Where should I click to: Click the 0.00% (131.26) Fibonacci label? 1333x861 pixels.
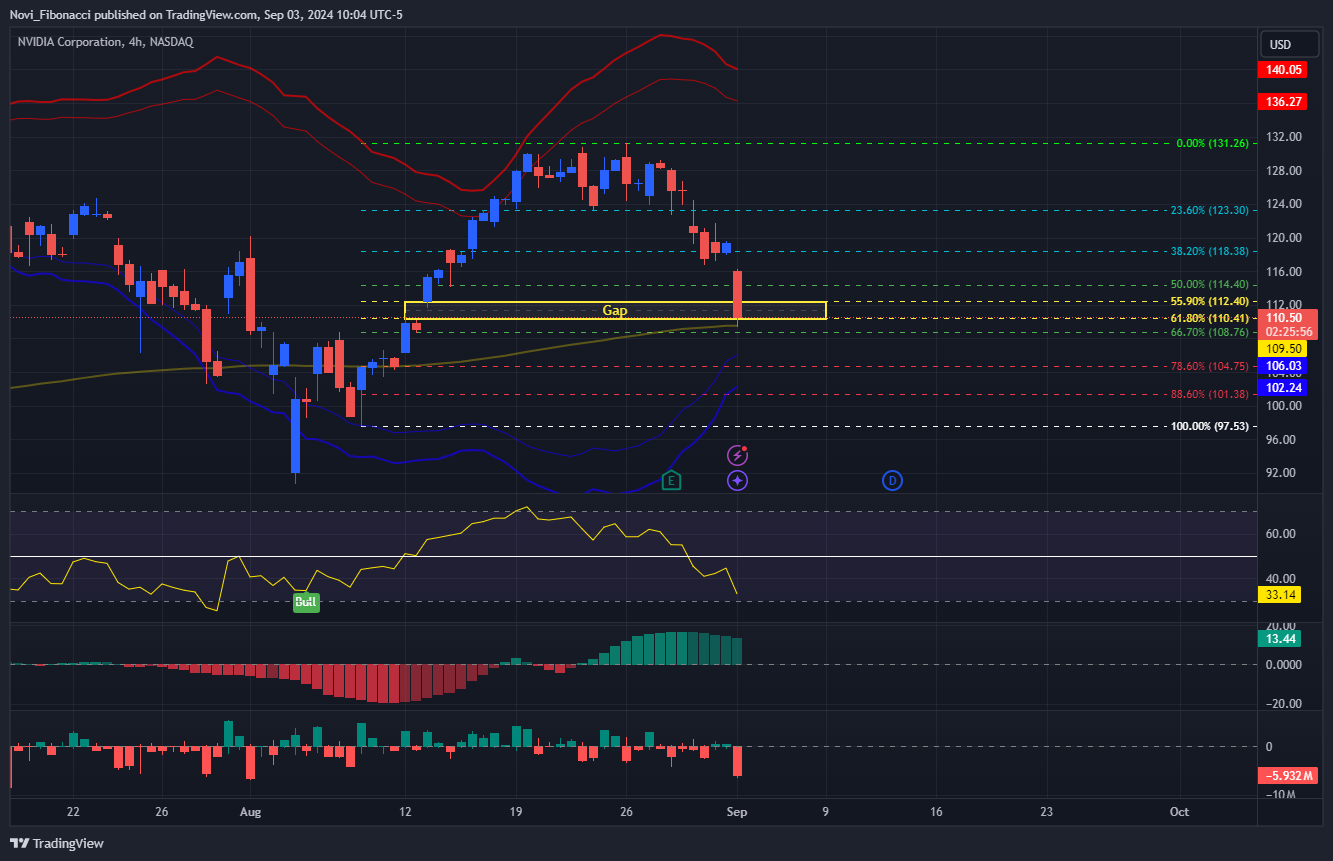(1212, 143)
